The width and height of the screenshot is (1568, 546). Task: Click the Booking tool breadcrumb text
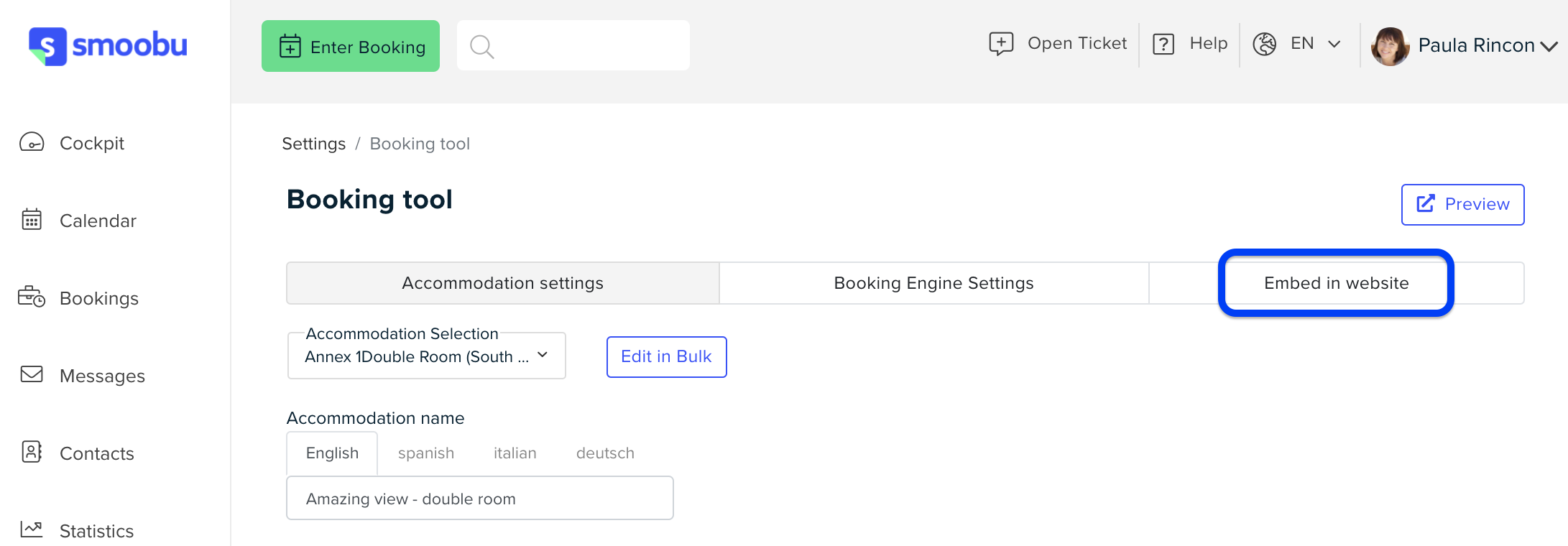click(x=420, y=144)
